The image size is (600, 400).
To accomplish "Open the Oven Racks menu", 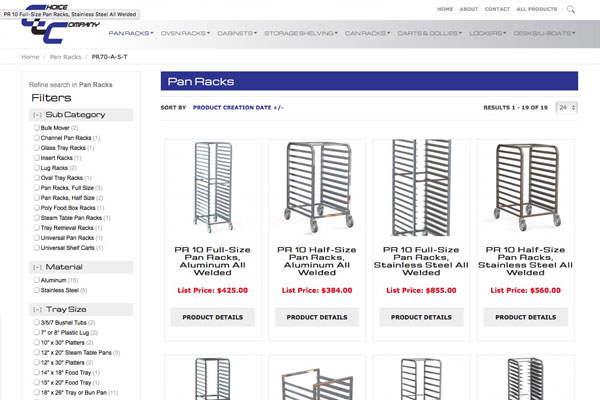I will [x=185, y=33].
